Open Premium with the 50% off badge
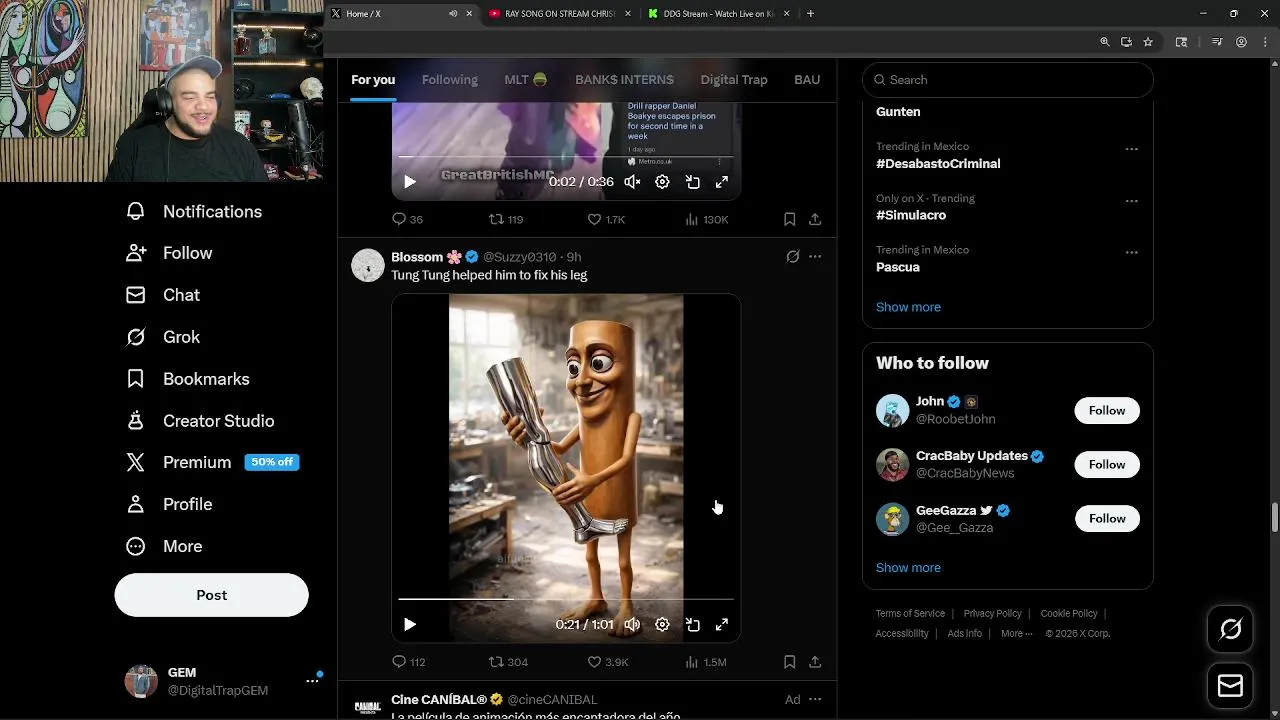1280x720 pixels. coord(212,462)
